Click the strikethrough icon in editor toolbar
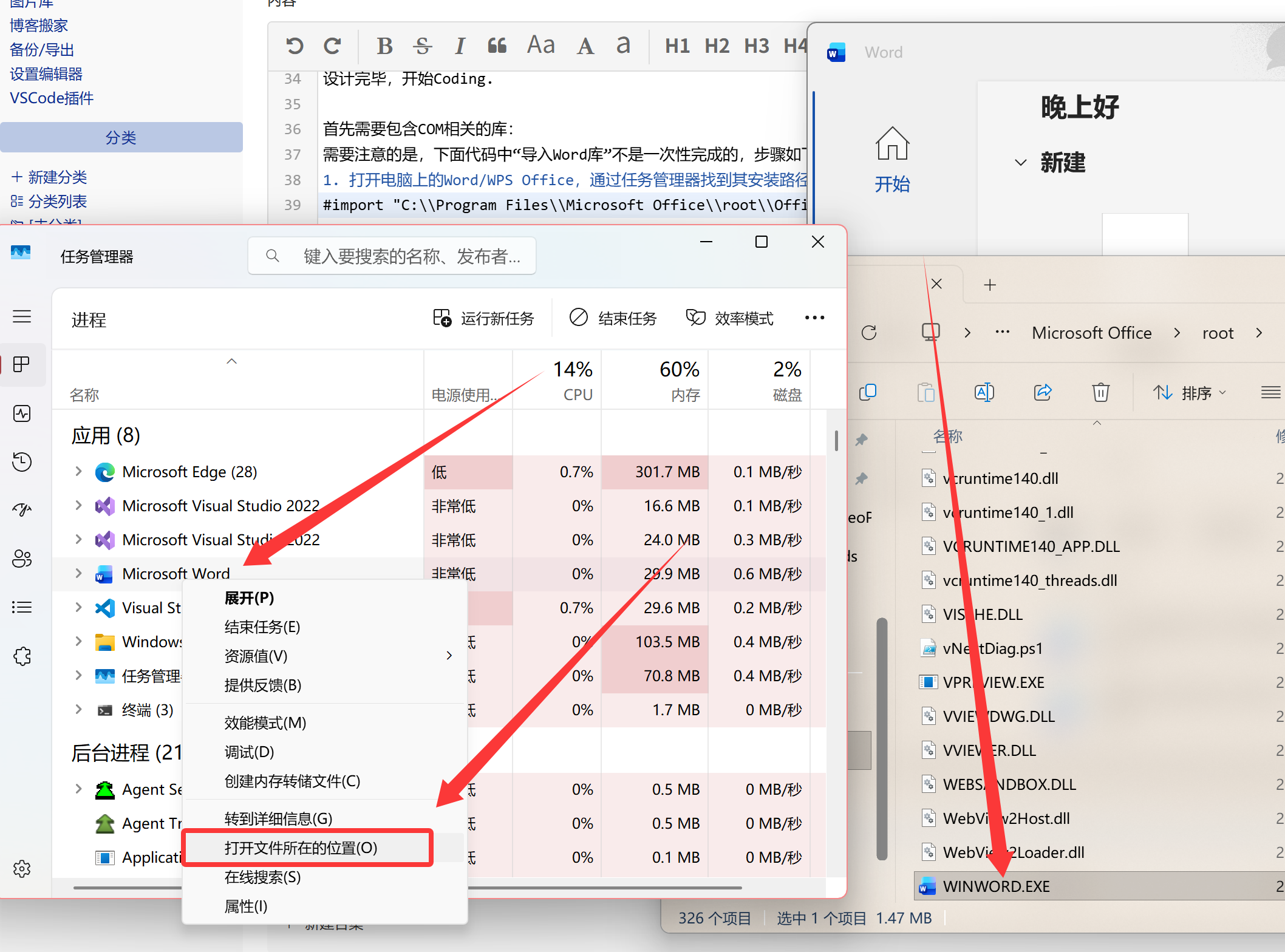1285x952 pixels. 422,46
